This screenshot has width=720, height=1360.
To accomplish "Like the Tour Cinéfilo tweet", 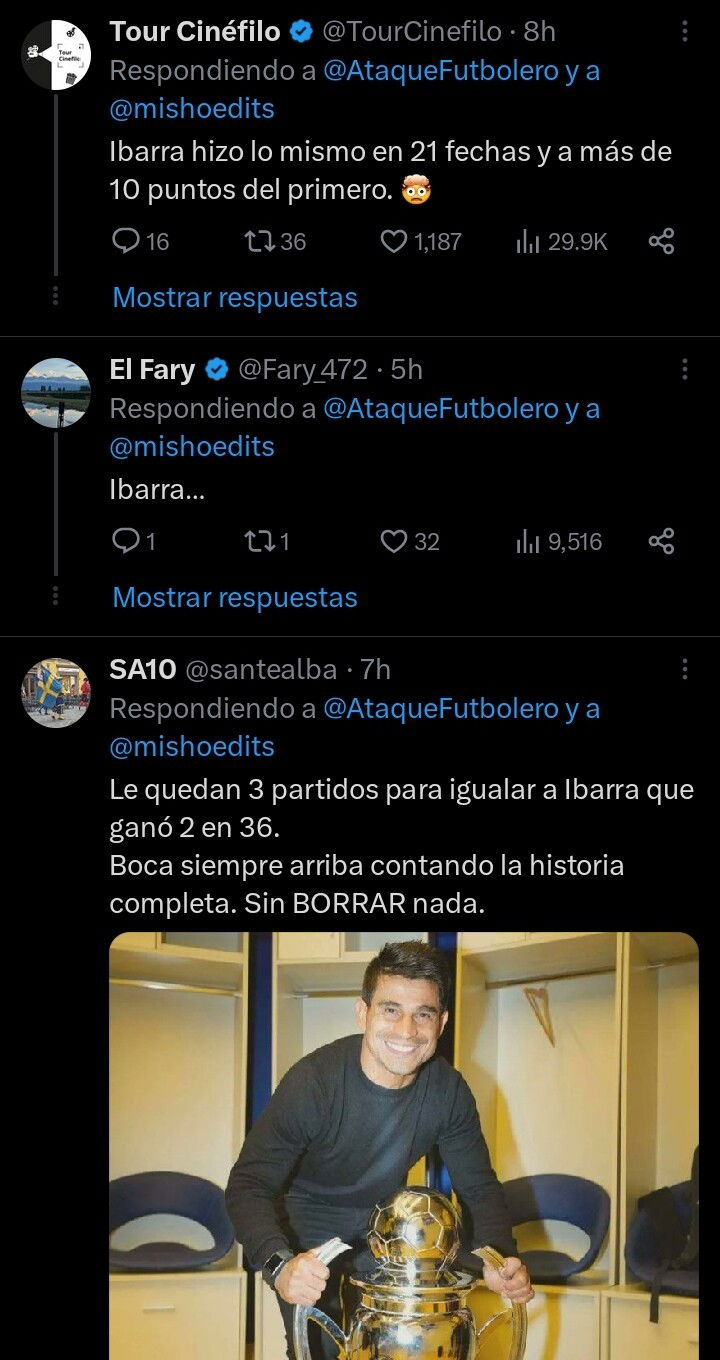I will (396, 241).
